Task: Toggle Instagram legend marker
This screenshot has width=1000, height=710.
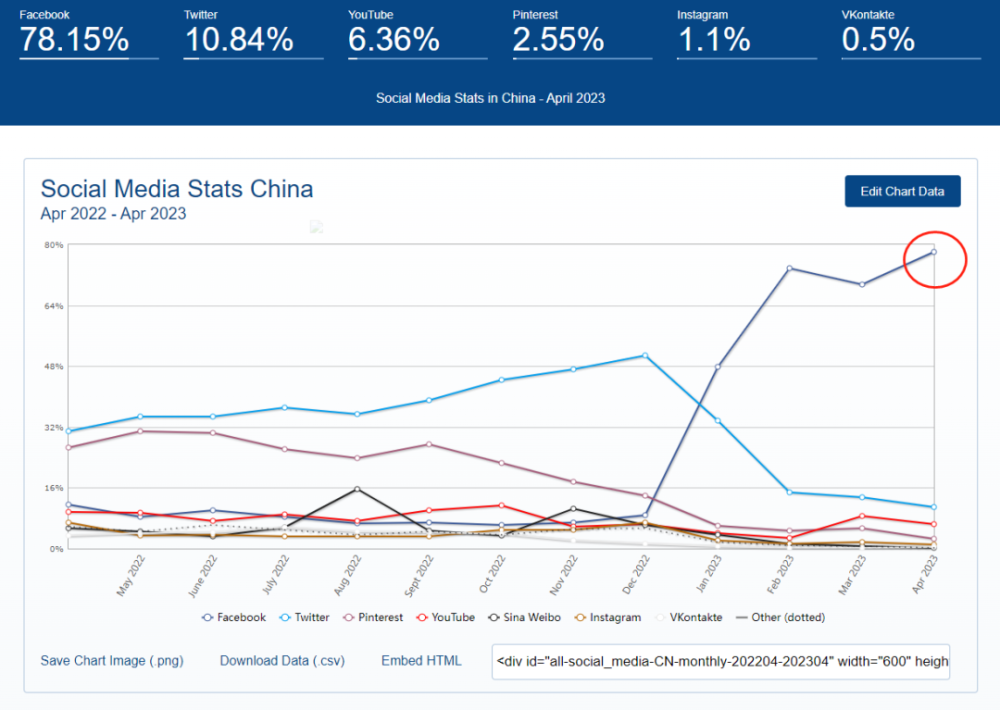Action: tap(580, 618)
